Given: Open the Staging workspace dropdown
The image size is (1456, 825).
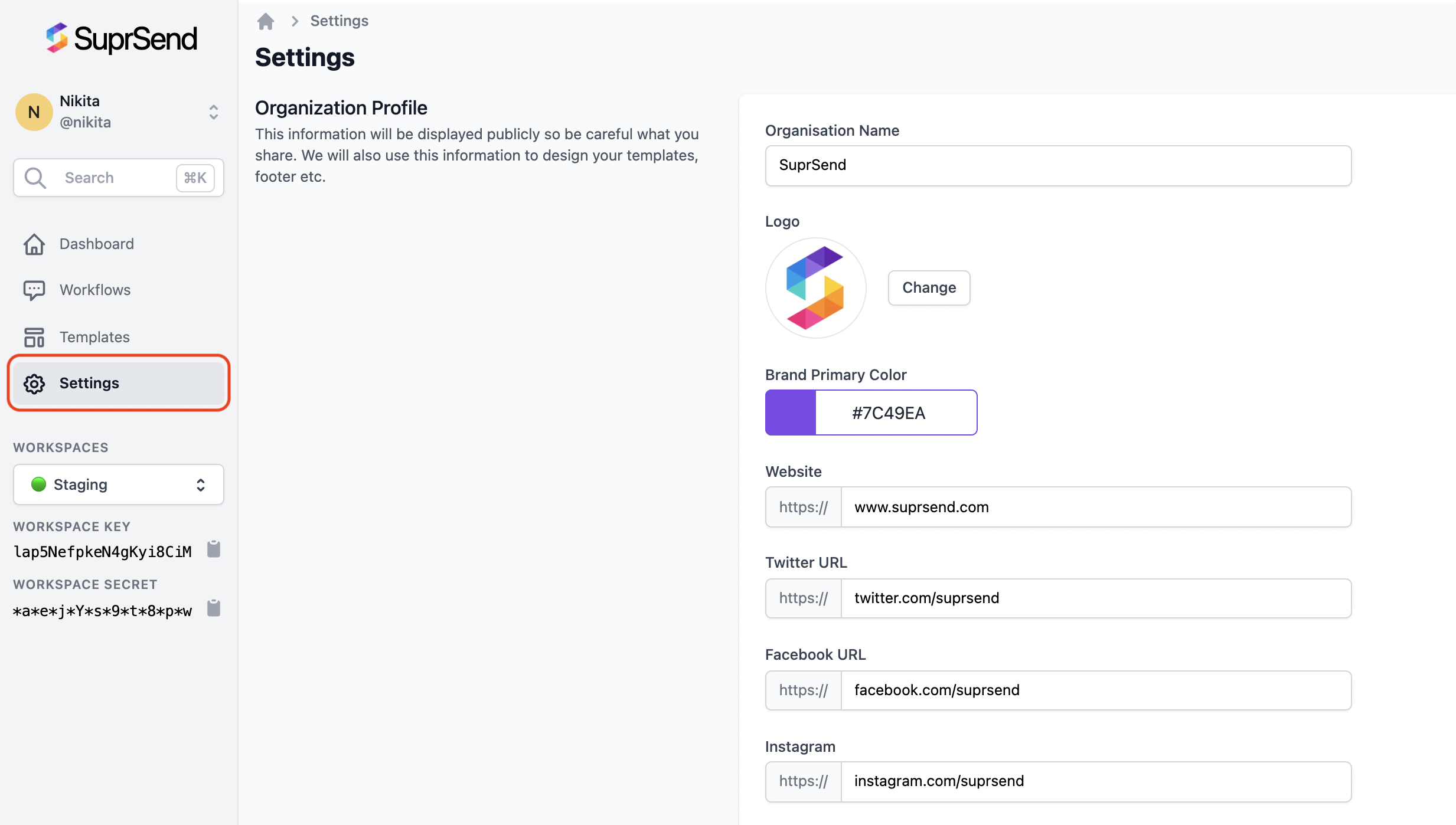Looking at the screenshot, I should pyautogui.click(x=119, y=484).
